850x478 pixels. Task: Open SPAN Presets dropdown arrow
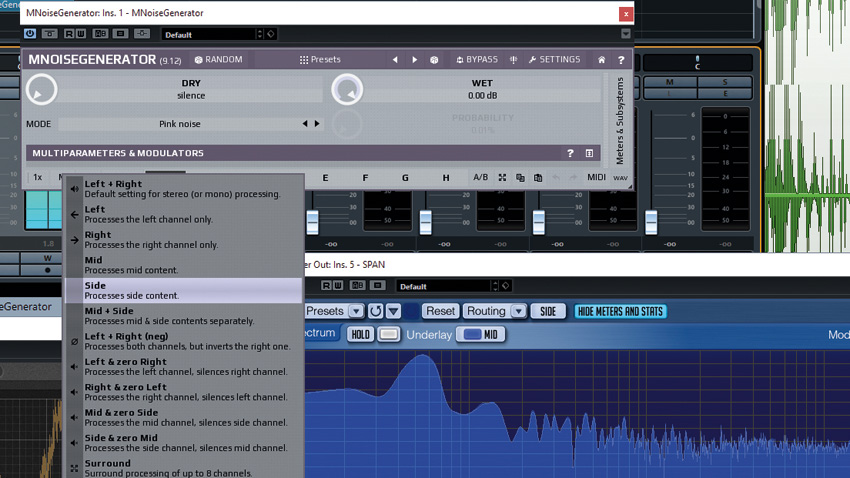click(356, 311)
